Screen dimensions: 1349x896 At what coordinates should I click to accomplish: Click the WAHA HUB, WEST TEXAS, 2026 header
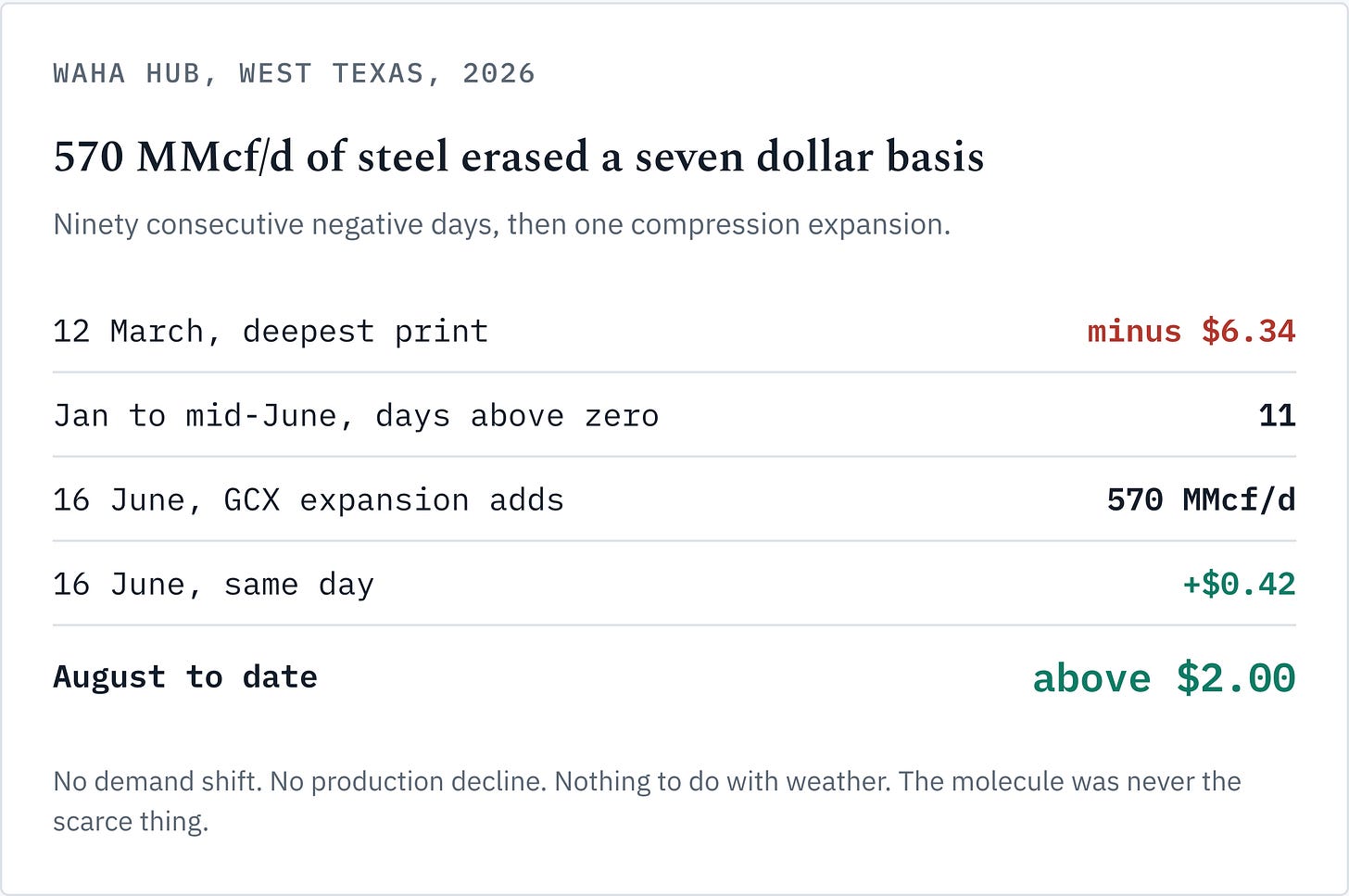294,73
